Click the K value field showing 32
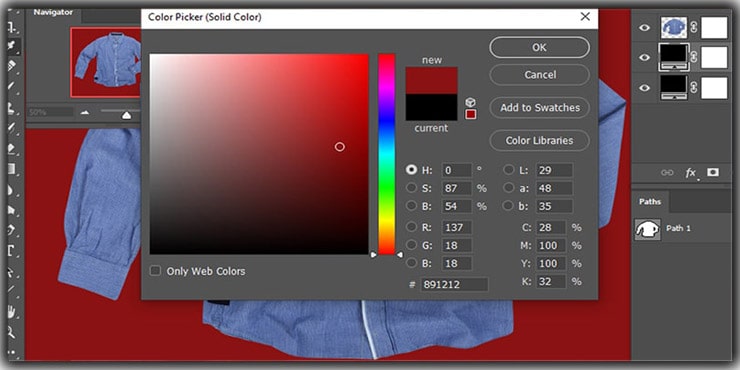The height and width of the screenshot is (370, 740). 551,282
